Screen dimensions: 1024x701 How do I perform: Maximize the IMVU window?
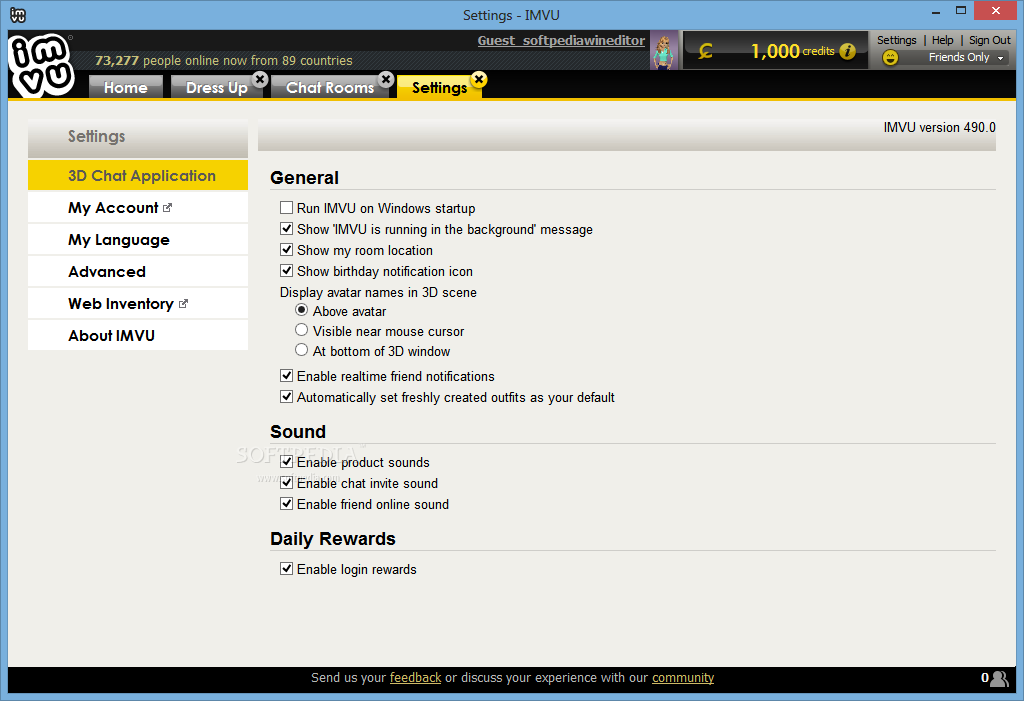[961, 10]
